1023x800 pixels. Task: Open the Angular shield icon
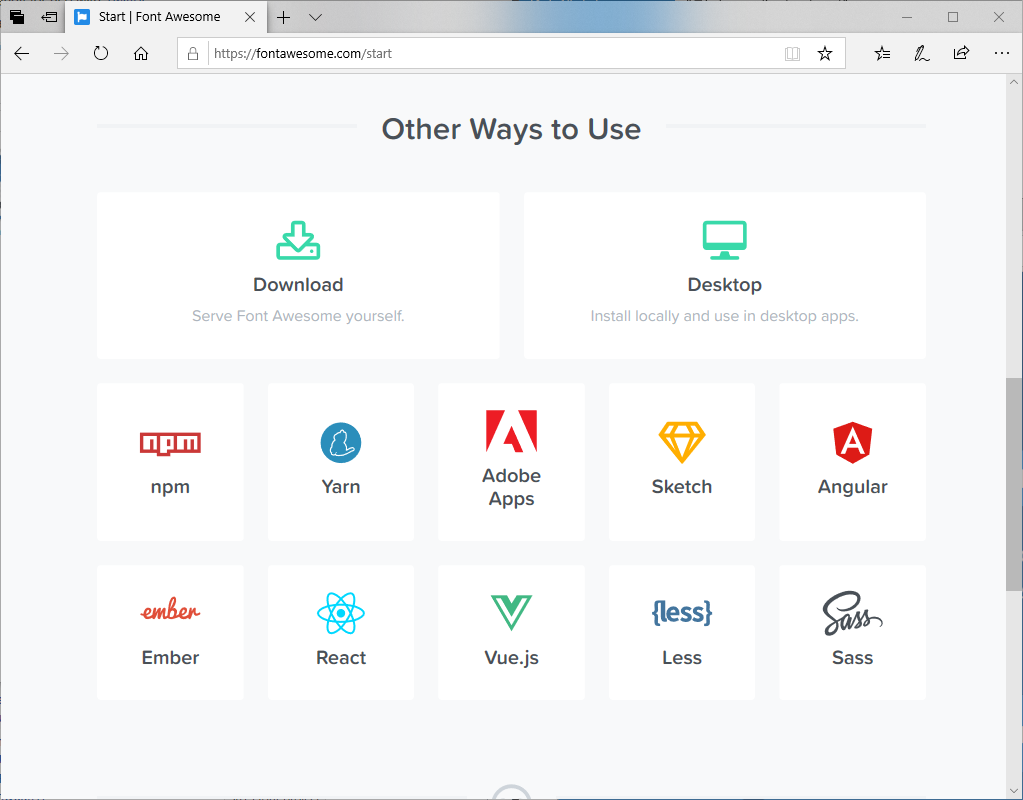pos(852,441)
